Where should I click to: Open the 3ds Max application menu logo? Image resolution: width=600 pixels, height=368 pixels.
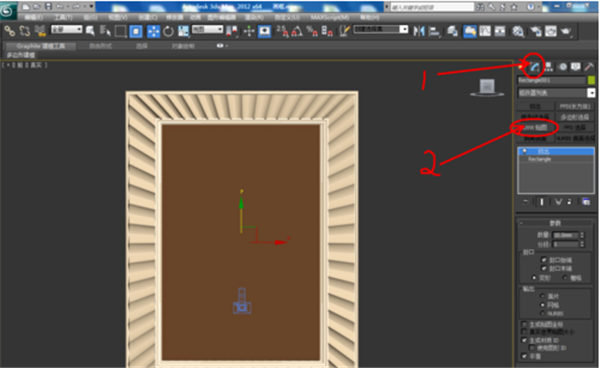point(8,10)
